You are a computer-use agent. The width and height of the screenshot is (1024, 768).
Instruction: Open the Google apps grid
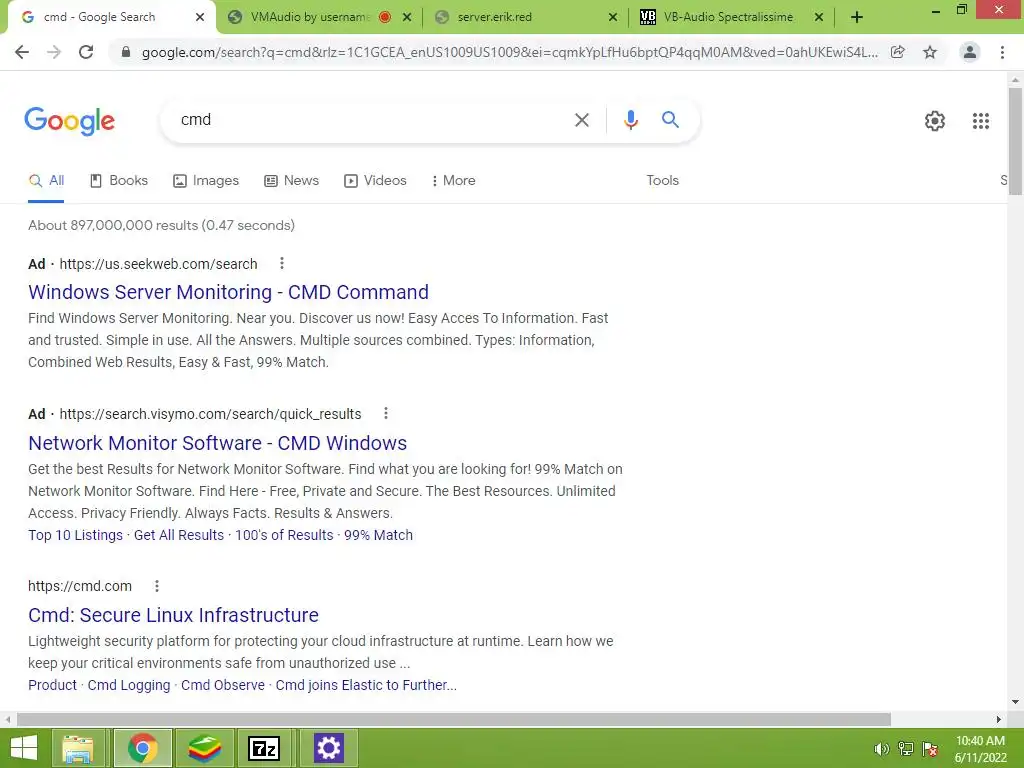coord(980,121)
